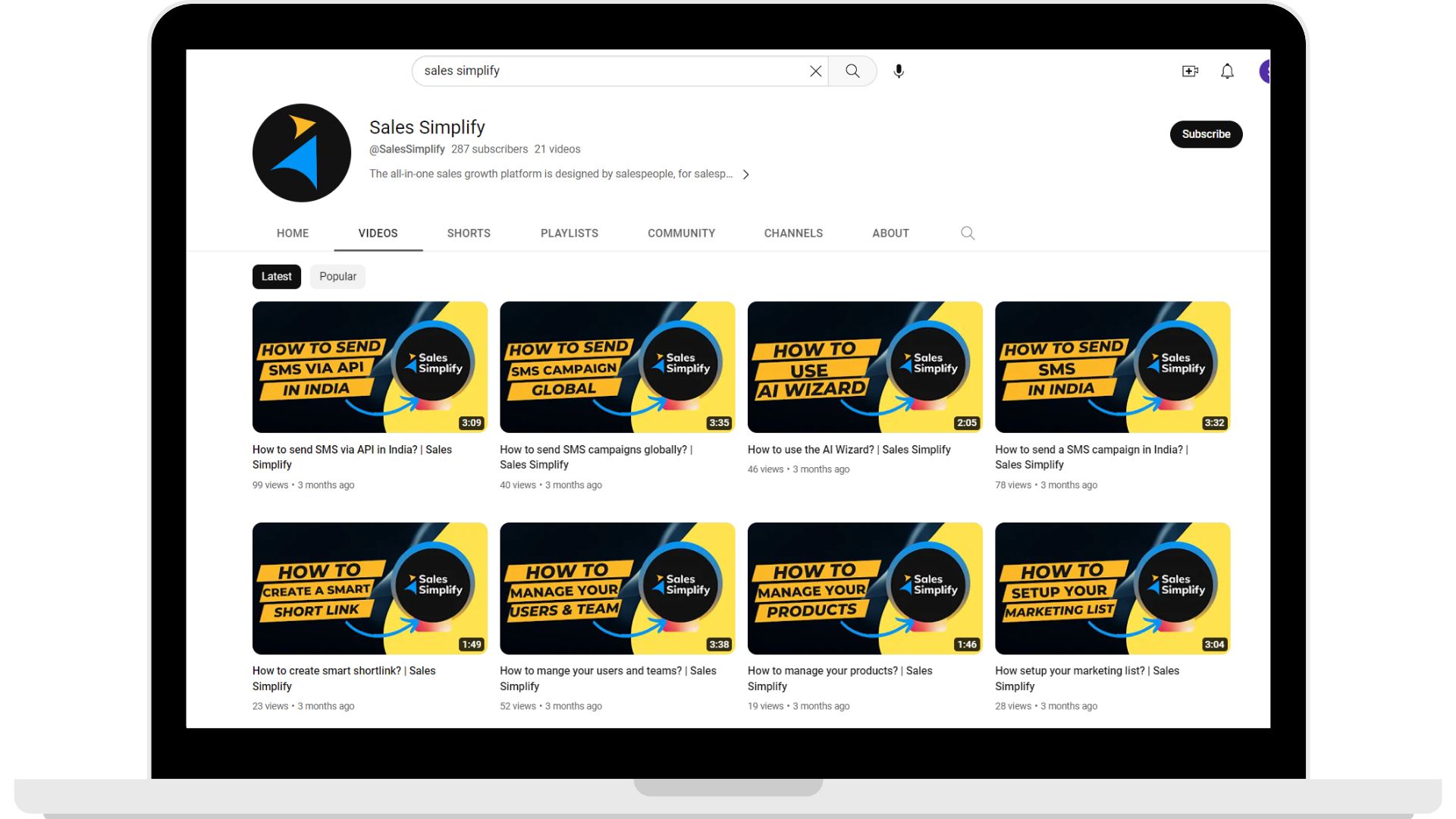Open 'How to use the AI Wizard?' title link

click(849, 450)
